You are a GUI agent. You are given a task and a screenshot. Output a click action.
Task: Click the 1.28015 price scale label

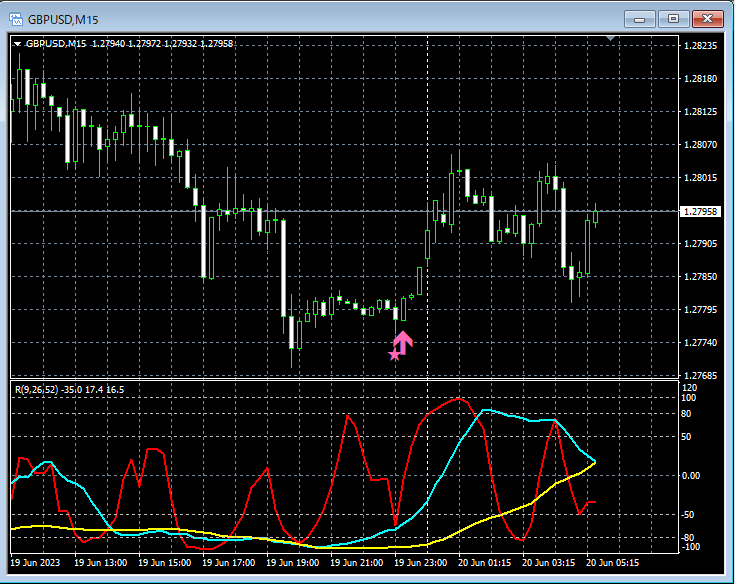tap(700, 178)
